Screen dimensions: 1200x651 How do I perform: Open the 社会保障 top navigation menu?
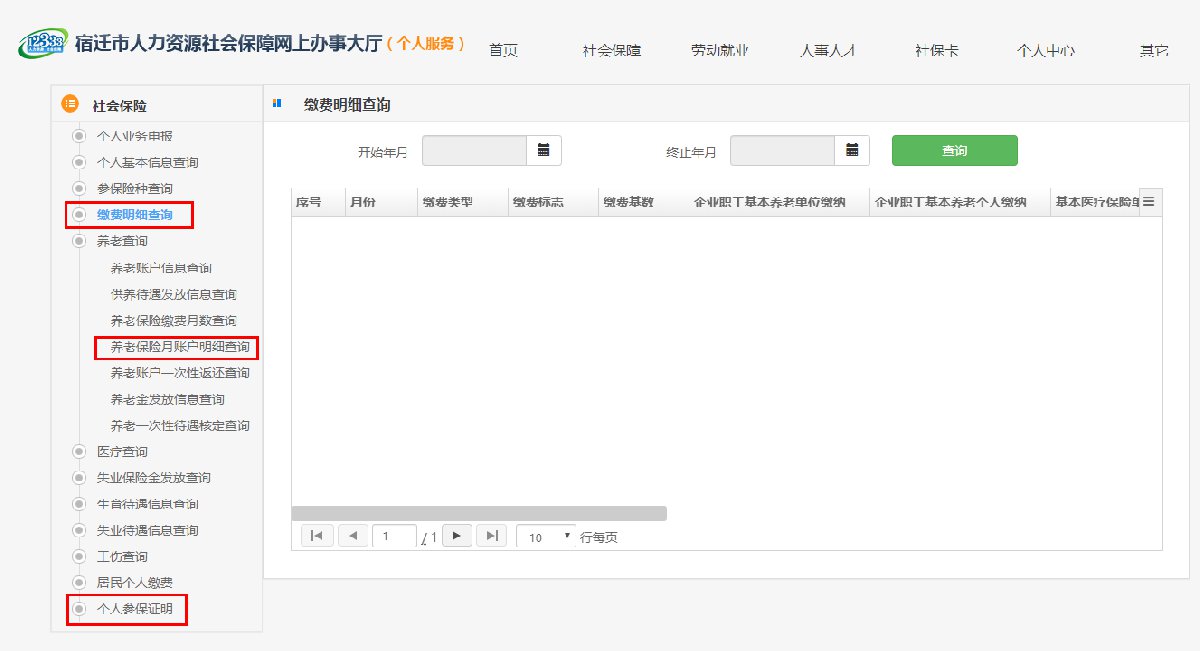611,50
